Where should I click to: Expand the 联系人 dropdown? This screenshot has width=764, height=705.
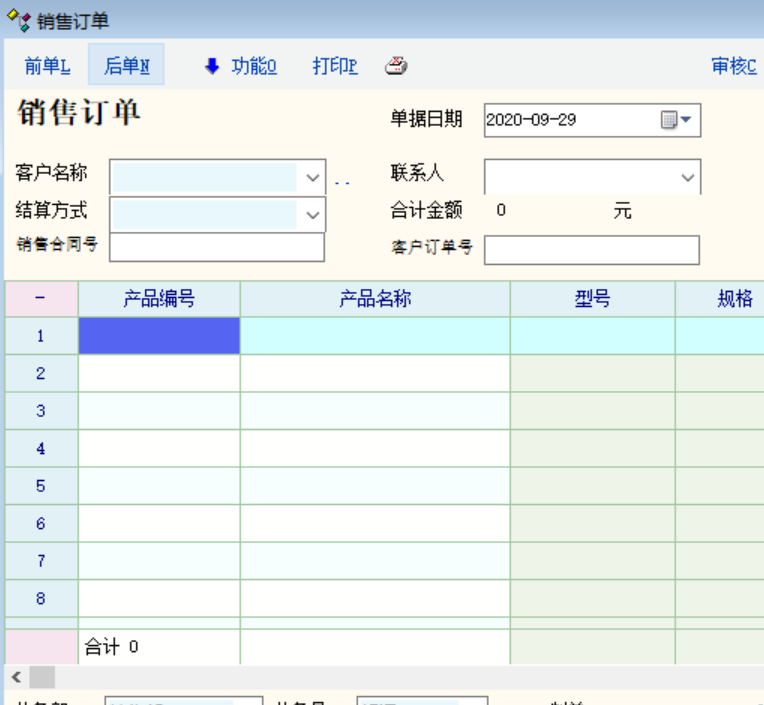688,177
